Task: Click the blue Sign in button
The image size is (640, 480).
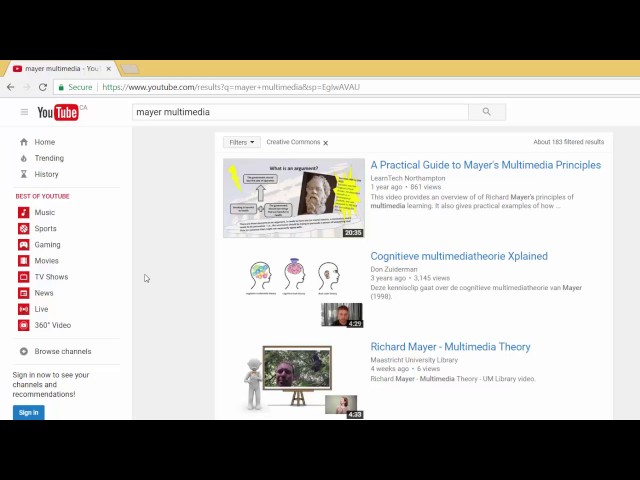Action: 29,412
